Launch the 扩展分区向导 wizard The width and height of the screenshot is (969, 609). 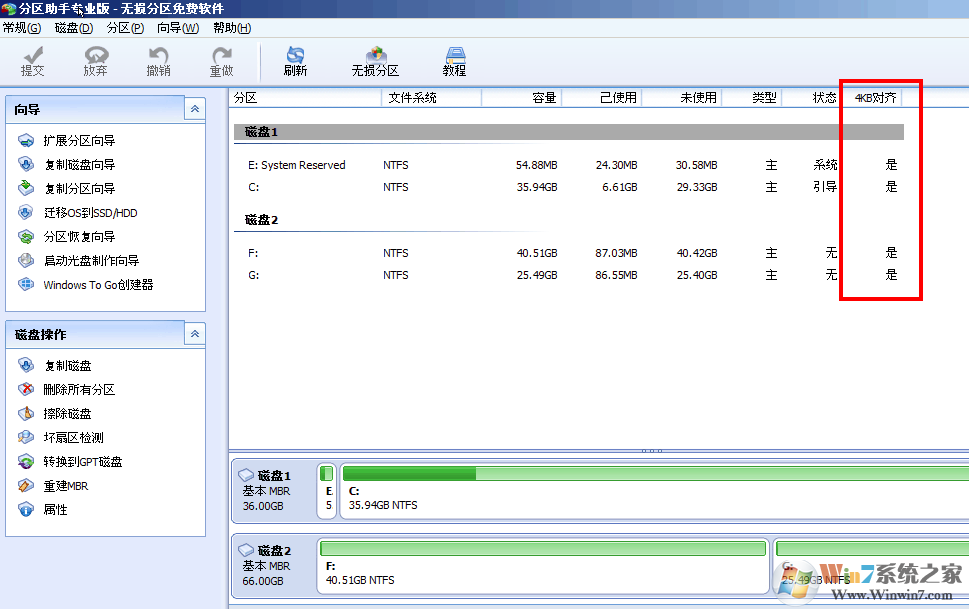(78, 141)
